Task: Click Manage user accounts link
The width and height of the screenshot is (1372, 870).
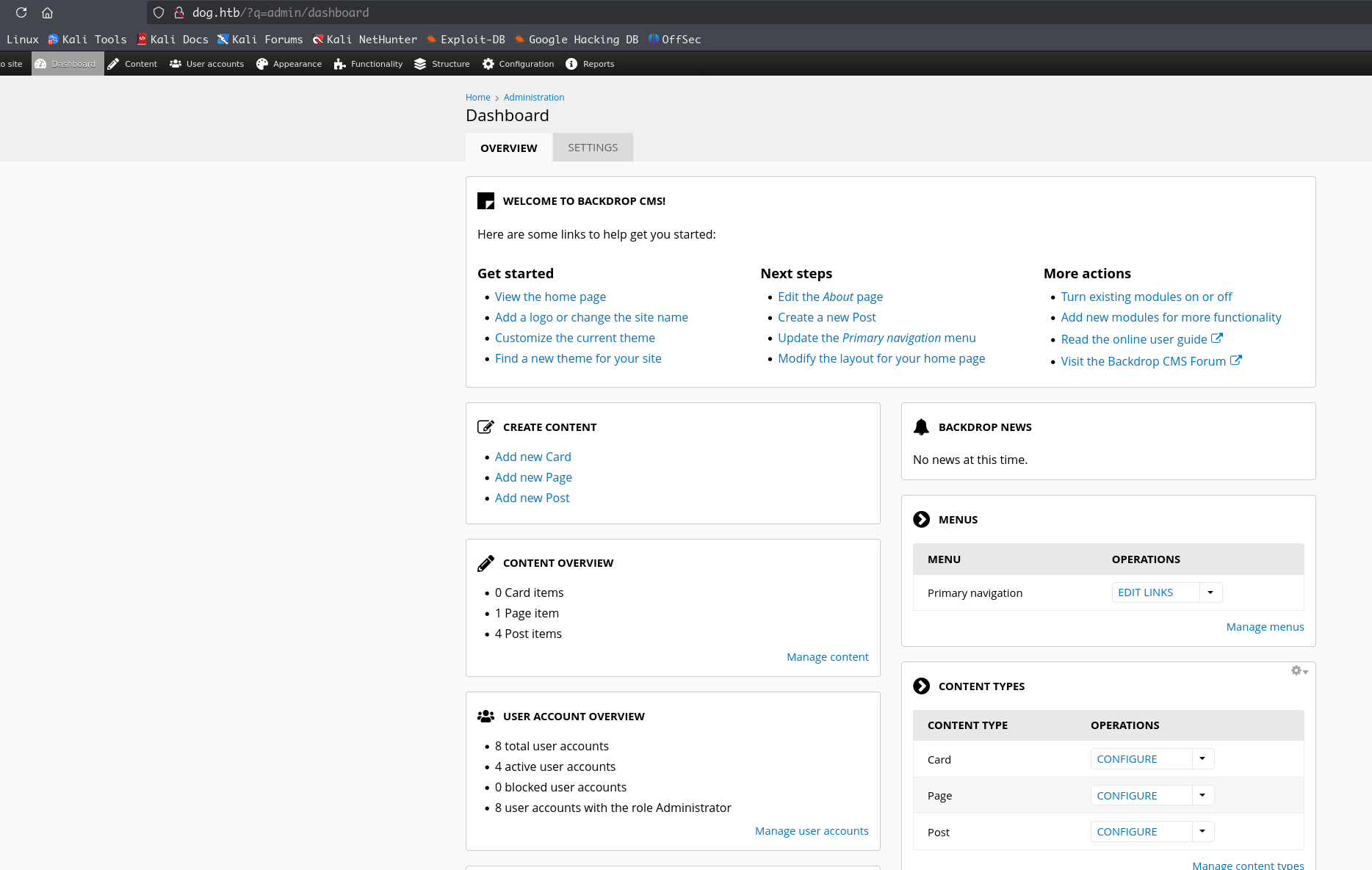Action: coord(812,831)
